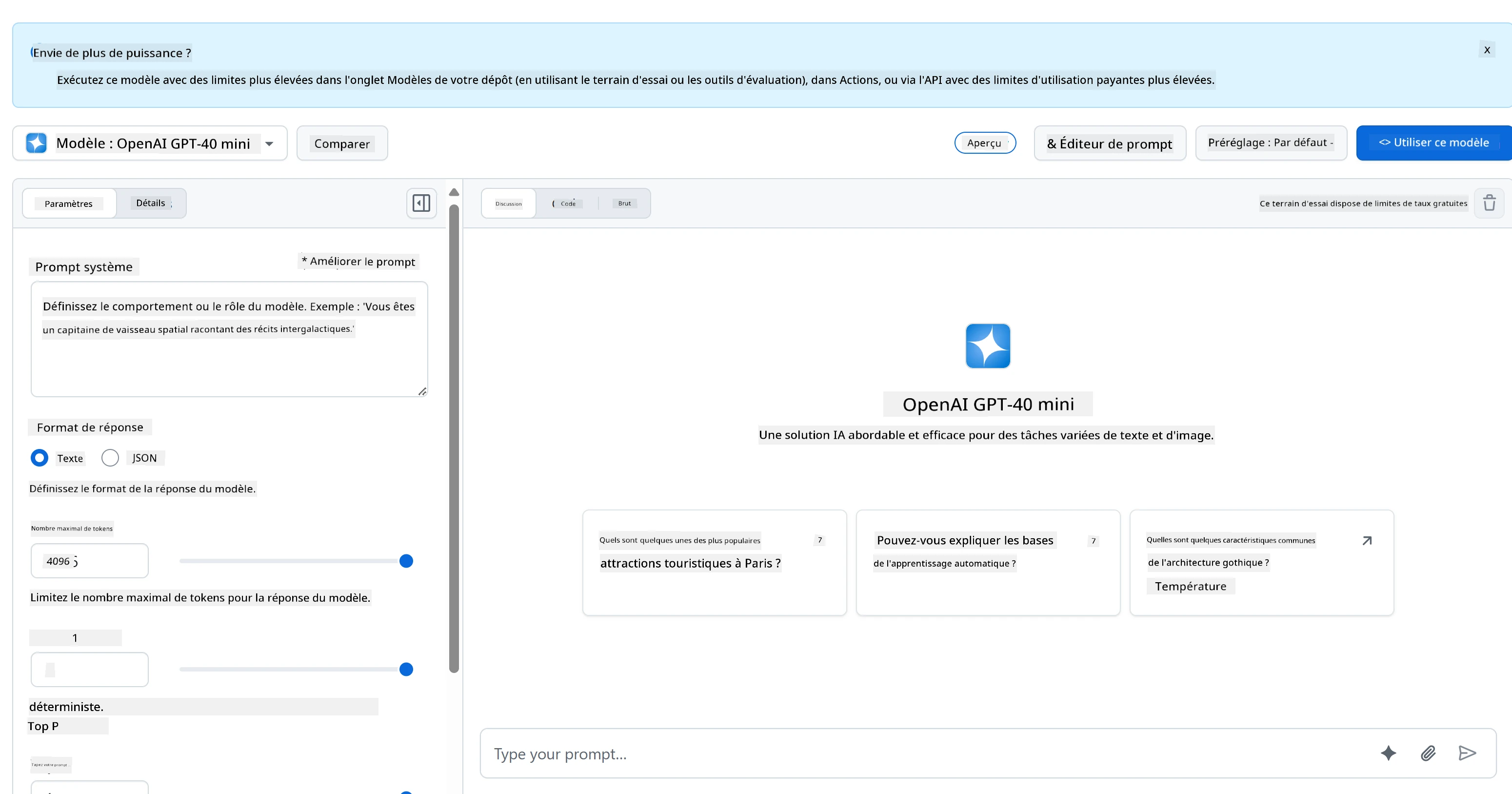Viewport: 1512px width, 794px height.
Task: Switch to the Paramètres tab
Action: pos(69,204)
